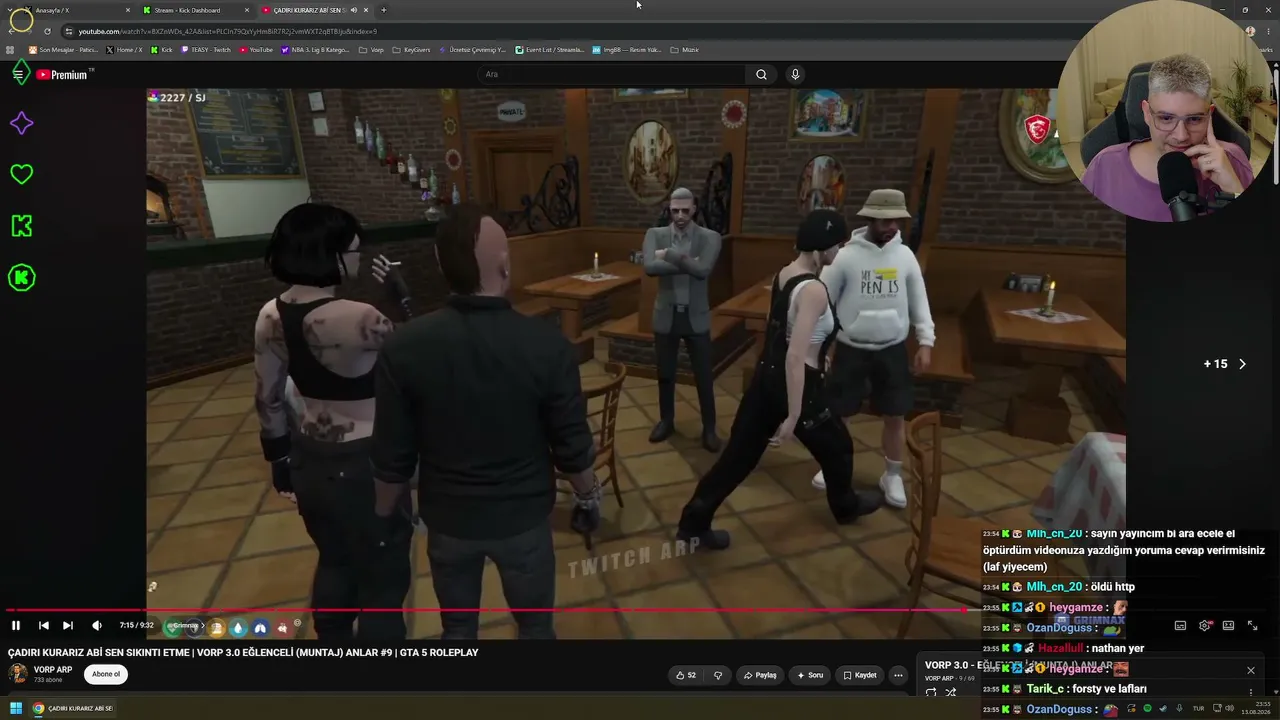Image resolution: width=1280 pixels, height=720 pixels.
Task: Open the TEASY - Twitch bookmark
Action: click(206, 50)
